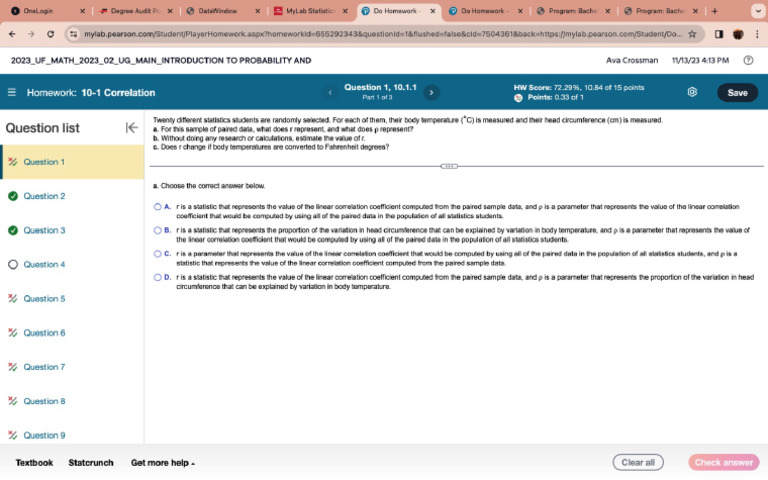The height and width of the screenshot is (480, 768).
Task: Select answer option A
Action: [158, 207]
